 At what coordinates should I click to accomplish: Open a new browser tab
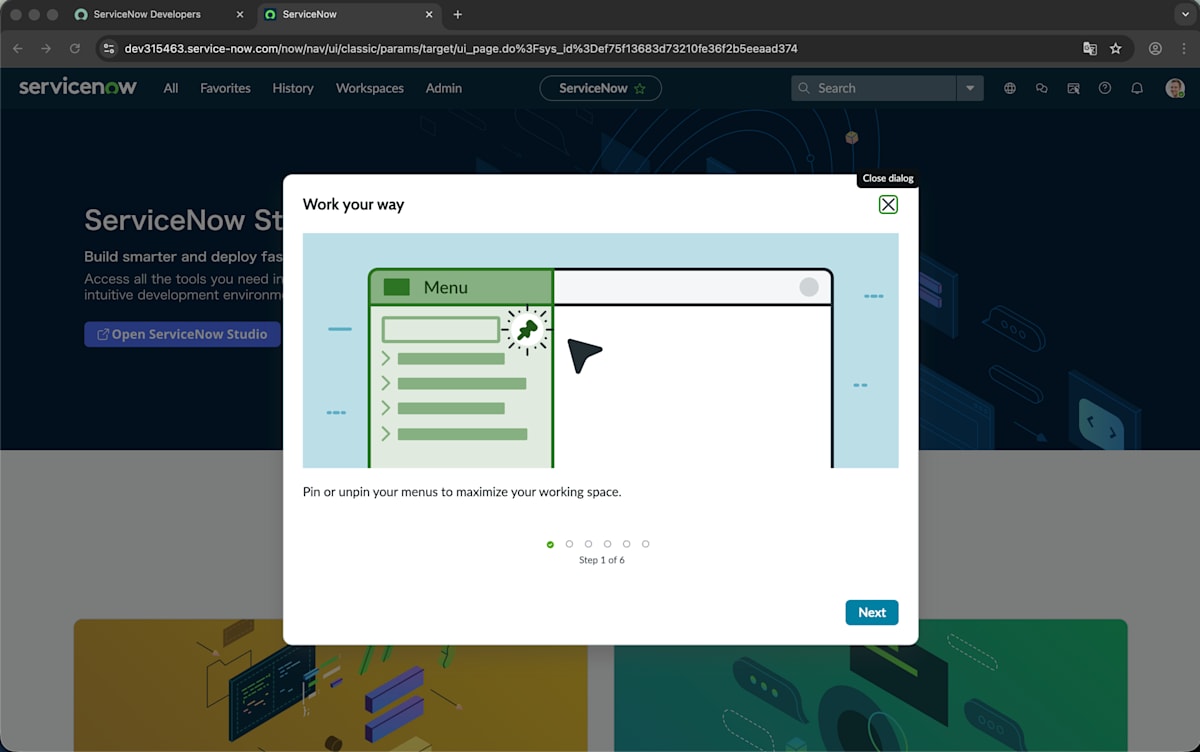tap(458, 15)
